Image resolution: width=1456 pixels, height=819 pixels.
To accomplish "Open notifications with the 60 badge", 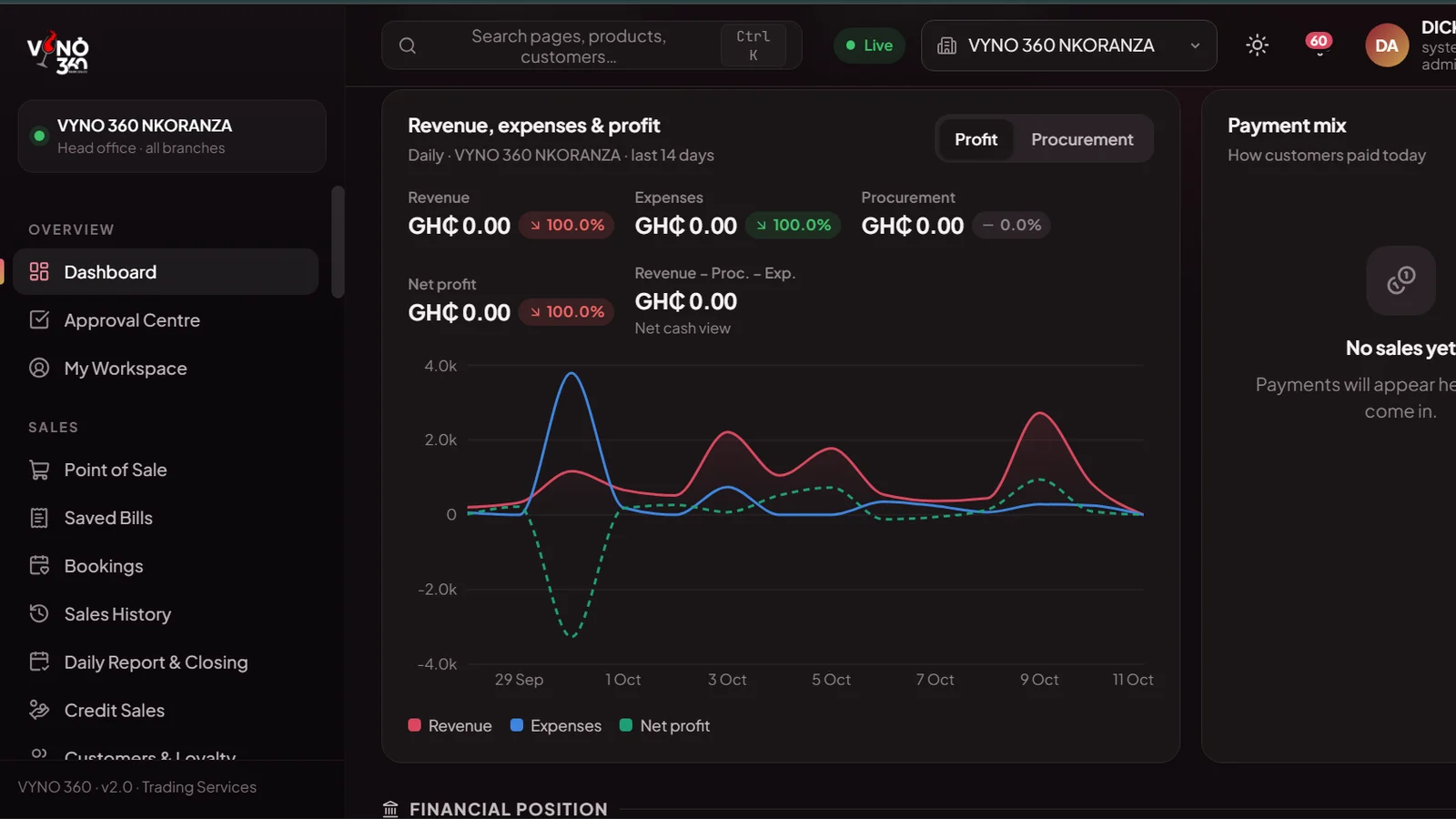I will [1319, 44].
